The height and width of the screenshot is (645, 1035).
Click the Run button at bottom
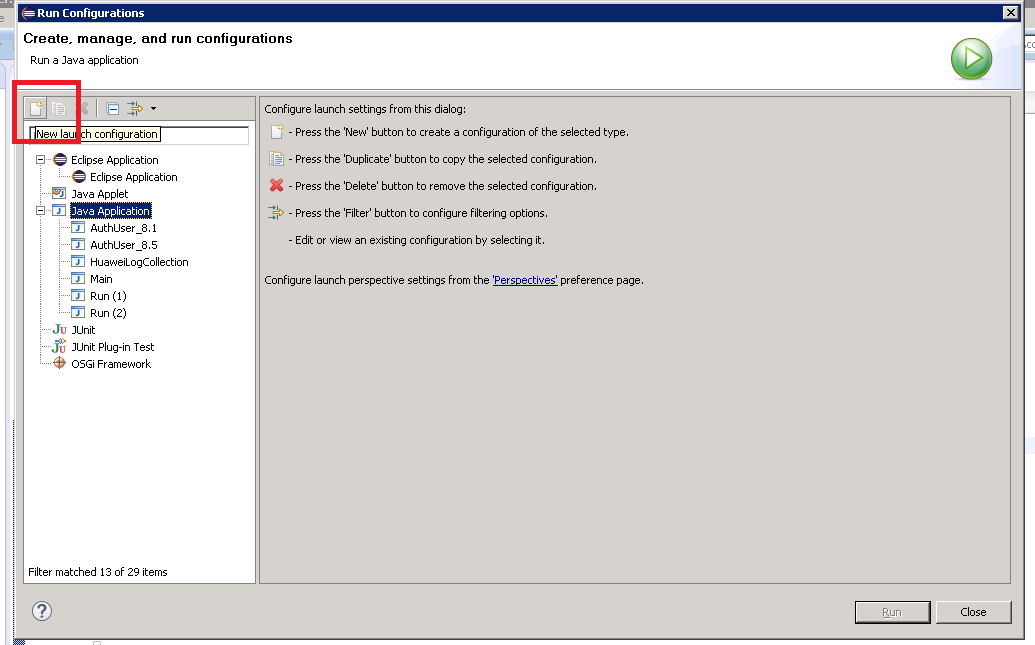[892, 612]
